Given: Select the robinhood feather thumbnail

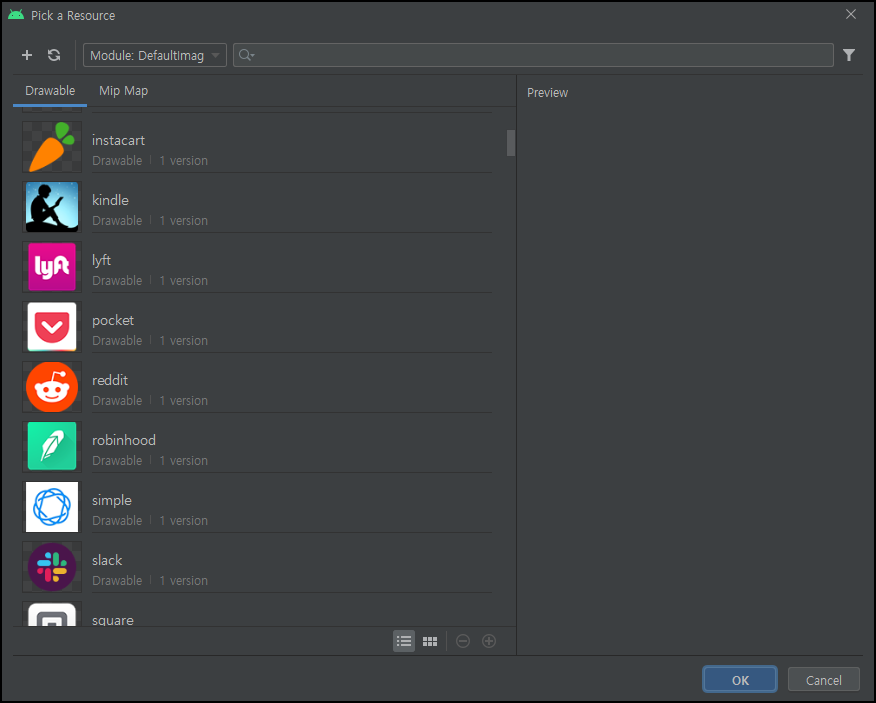Looking at the screenshot, I should pos(52,446).
